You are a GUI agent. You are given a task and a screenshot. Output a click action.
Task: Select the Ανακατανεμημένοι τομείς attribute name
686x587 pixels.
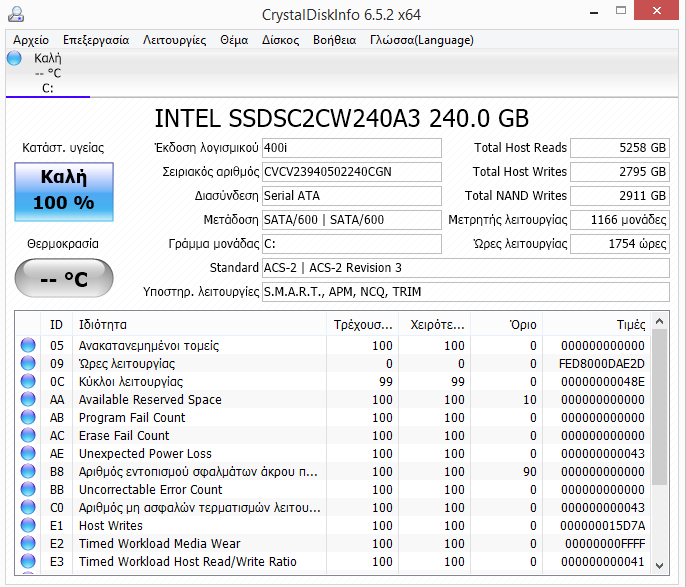click(149, 346)
